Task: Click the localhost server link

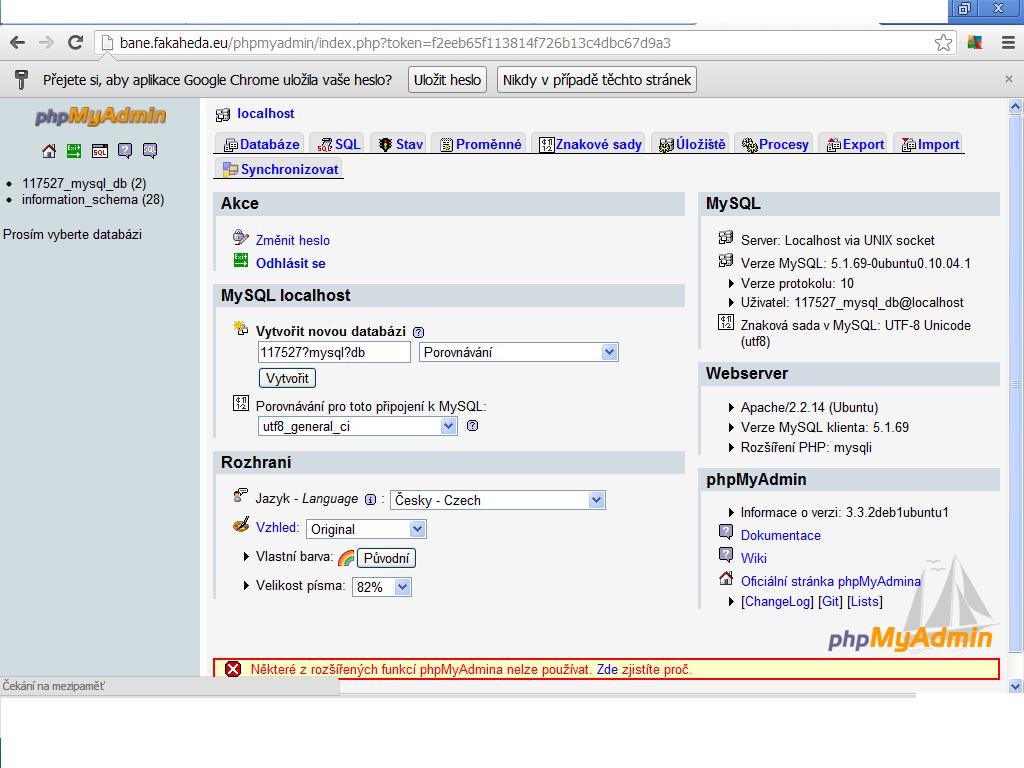Action: tap(265, 114)
